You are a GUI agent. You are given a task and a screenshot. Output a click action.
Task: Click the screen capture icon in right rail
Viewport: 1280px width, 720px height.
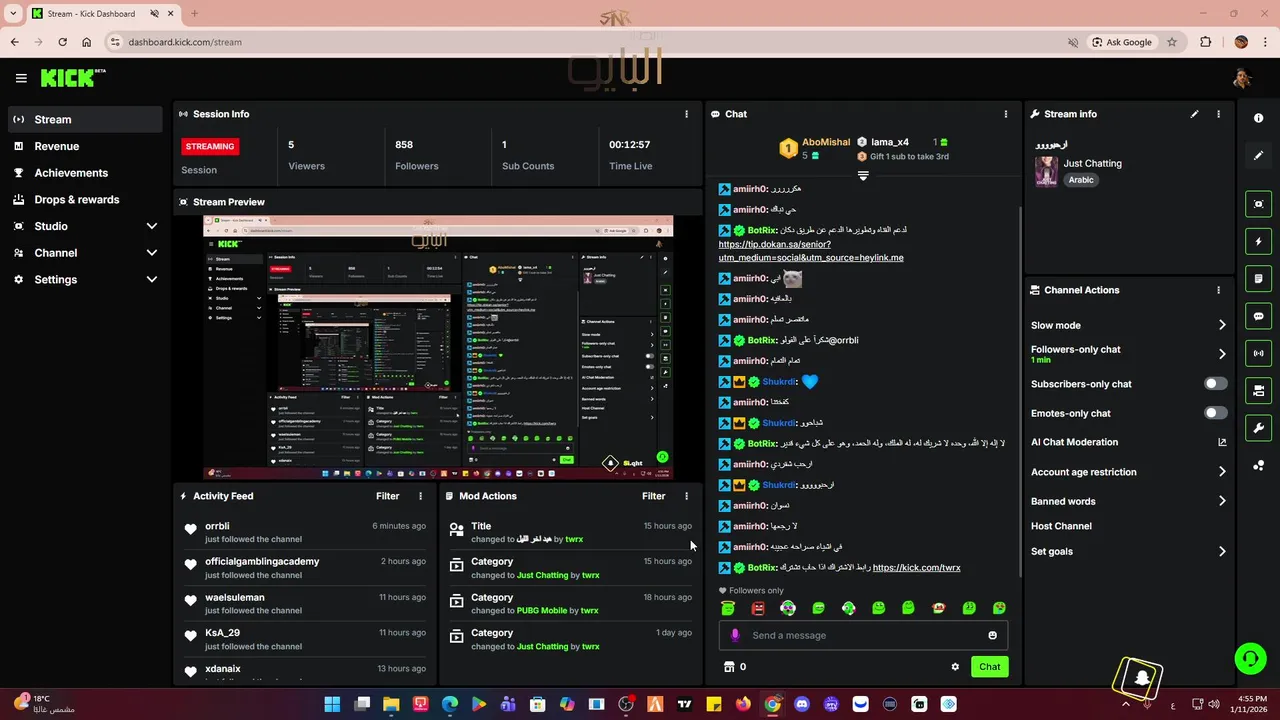tap(1258, 204)
